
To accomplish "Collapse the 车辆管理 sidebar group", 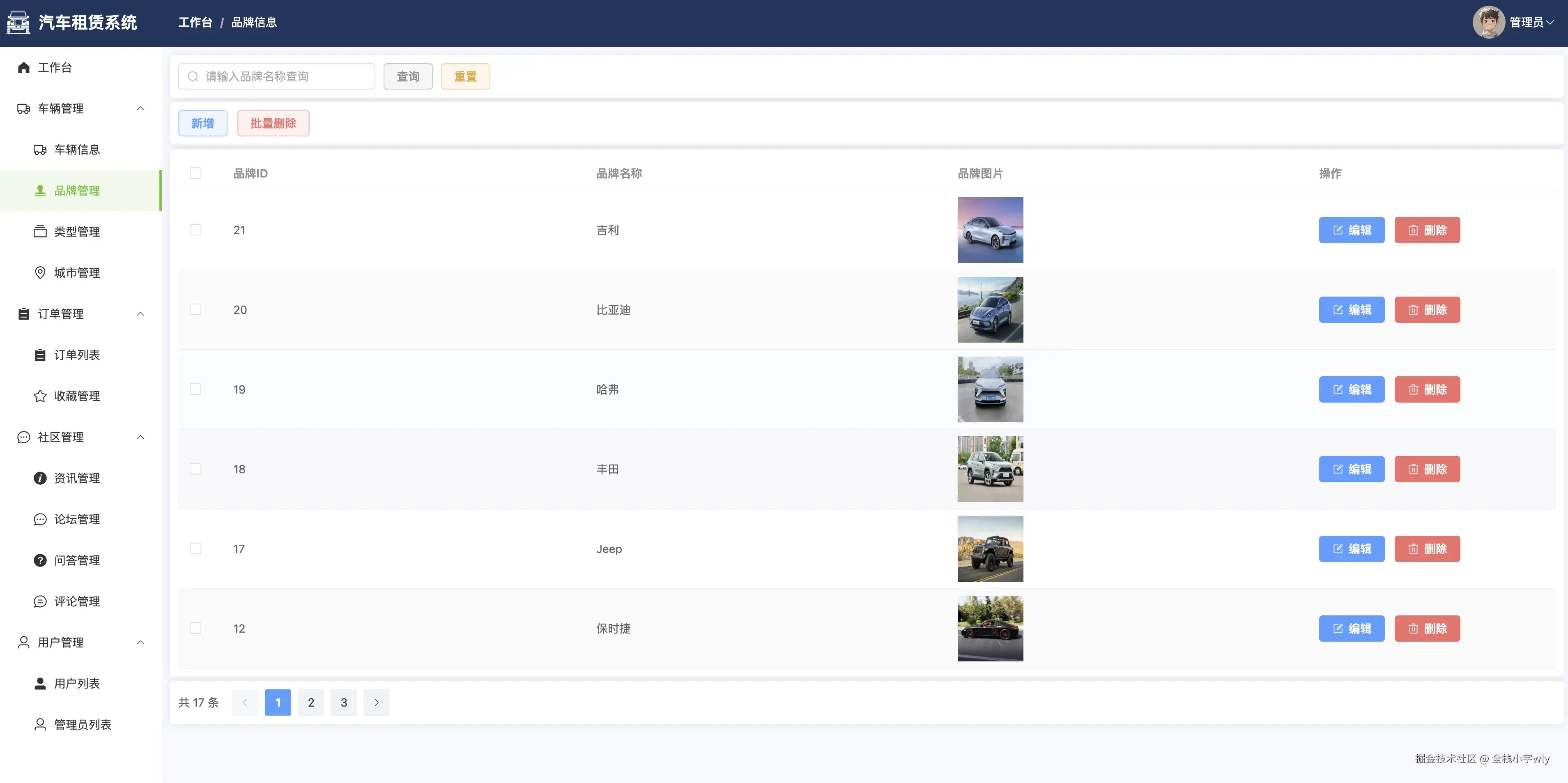I will [x=140, y=108].
